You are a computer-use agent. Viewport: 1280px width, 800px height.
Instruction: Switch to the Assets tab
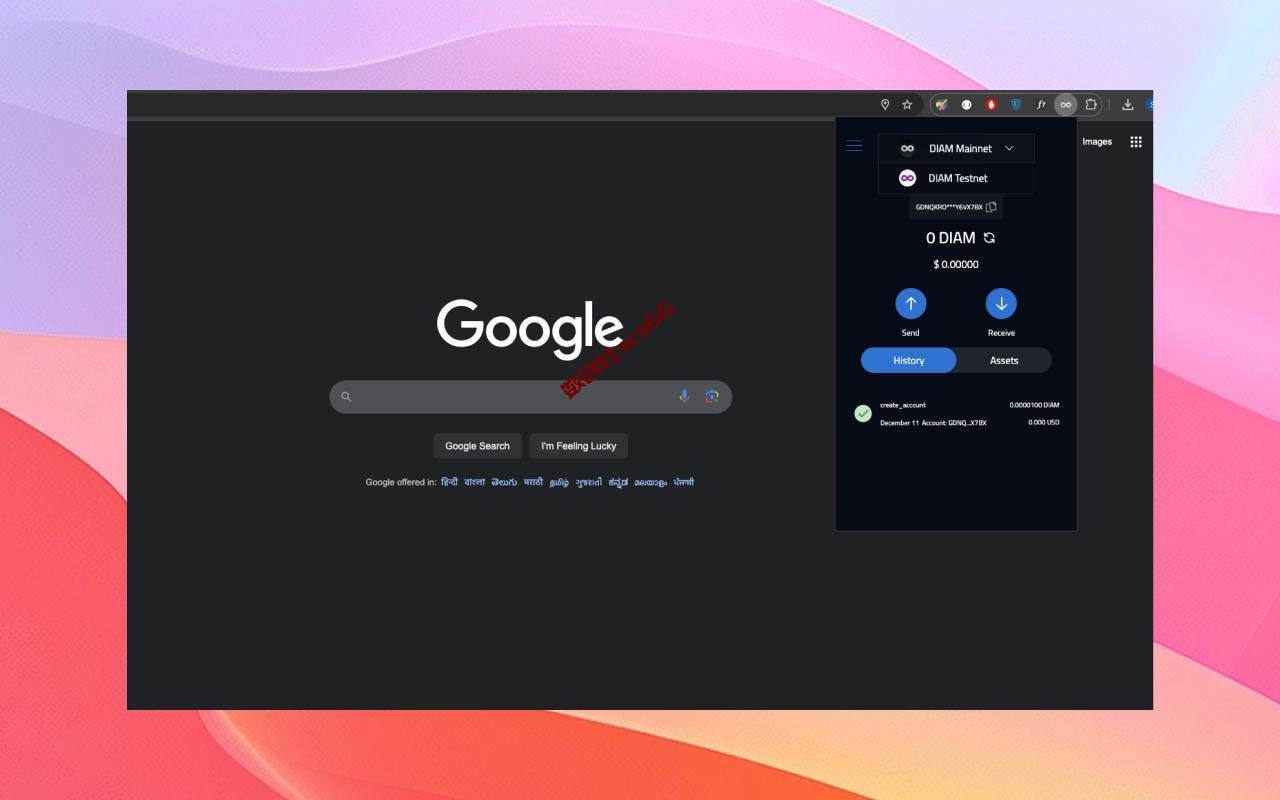point(1004,360)
